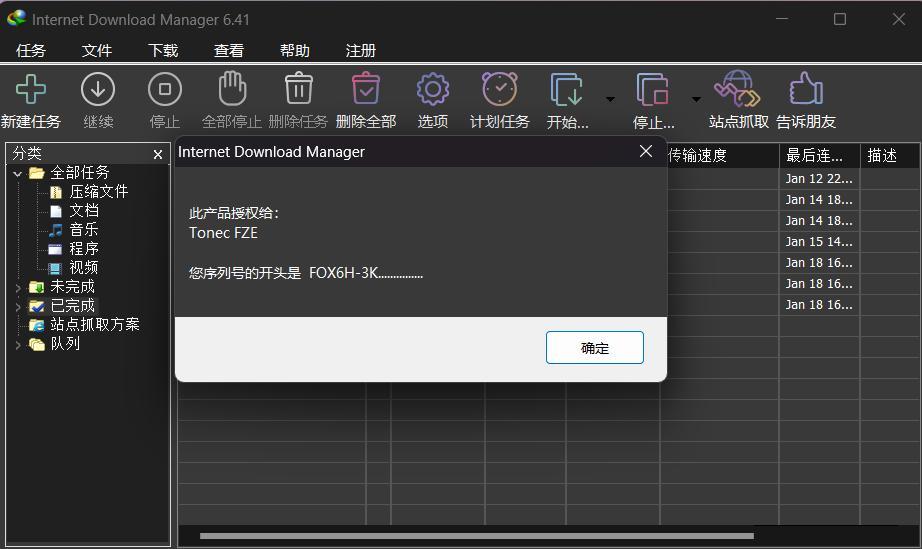This screenshot has height=549, width=922.
Task: Open the 下载 menu
Action: tap(162, 51)
